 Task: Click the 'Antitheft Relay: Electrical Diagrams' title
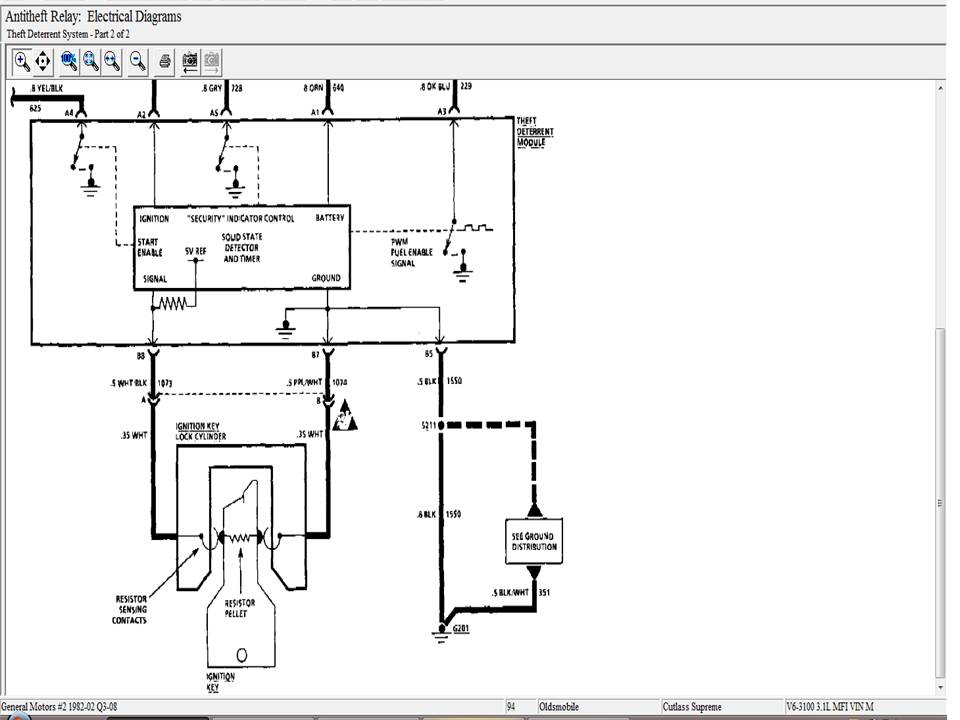[93, 17]
